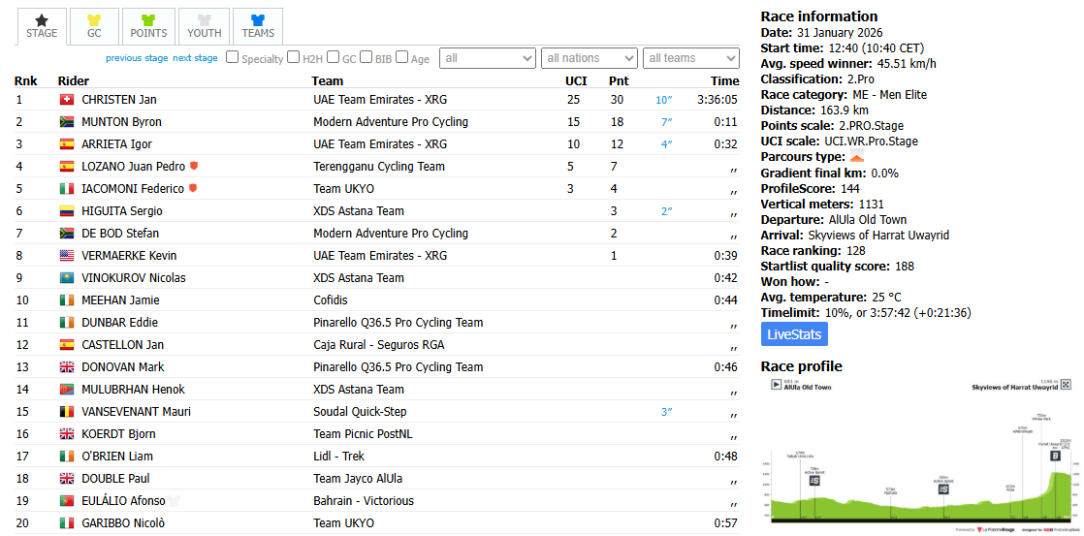The image size is (1084, 536).
Task: Click the Time column header
Action: pos(725,81)
